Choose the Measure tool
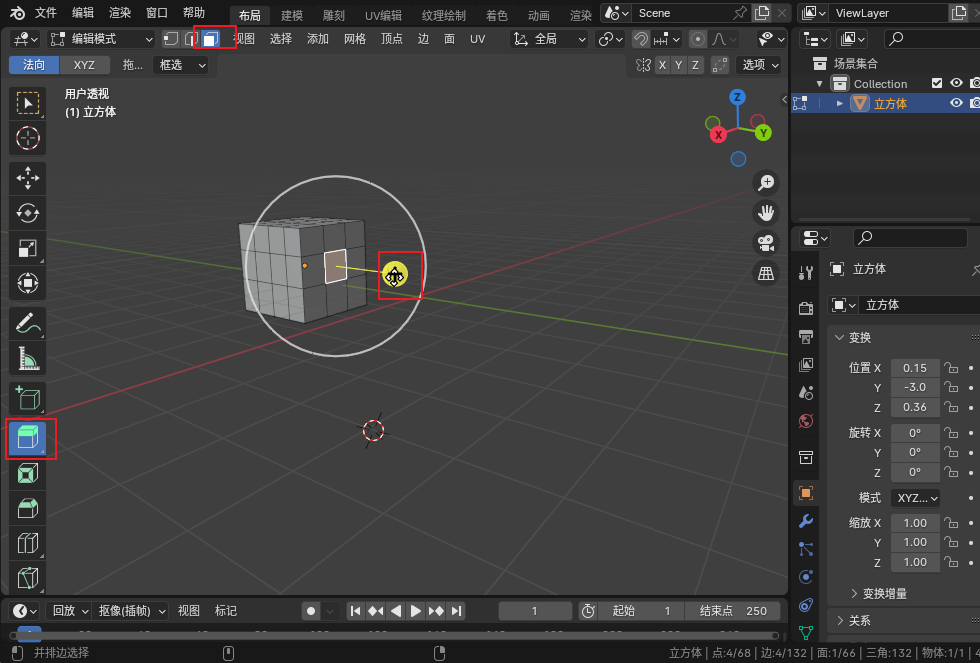Screen dimensions: 980x663 [x=28, y=358]
